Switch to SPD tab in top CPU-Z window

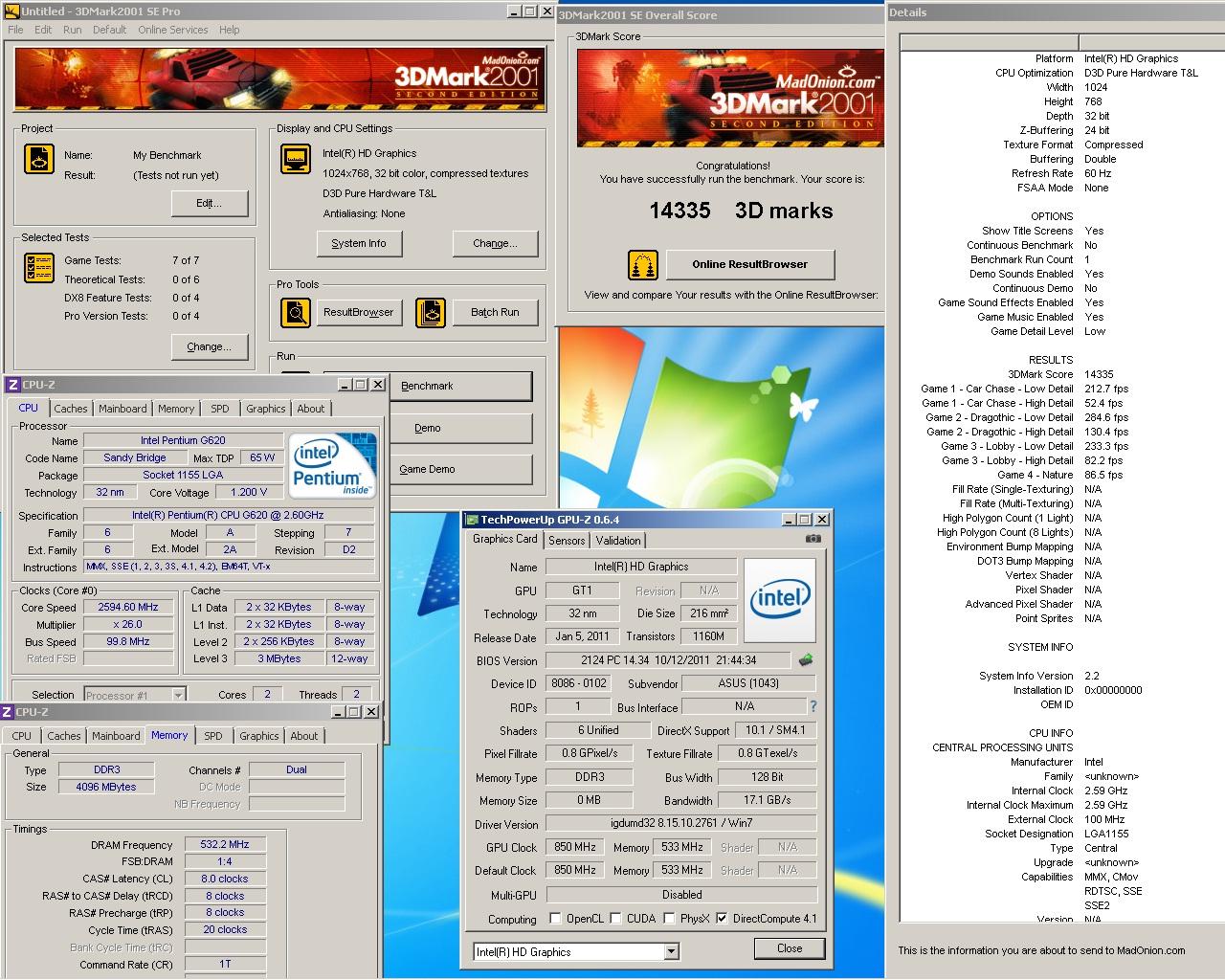(220, 409)
